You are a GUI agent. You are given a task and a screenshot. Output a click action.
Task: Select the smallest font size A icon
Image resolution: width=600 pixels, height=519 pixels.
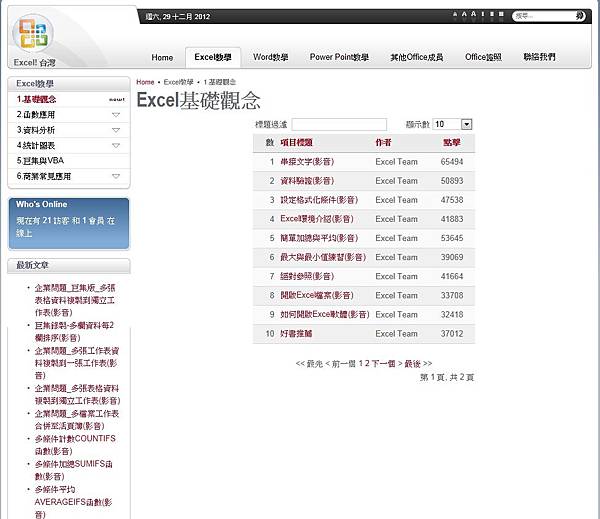click(x=455, y=14)
